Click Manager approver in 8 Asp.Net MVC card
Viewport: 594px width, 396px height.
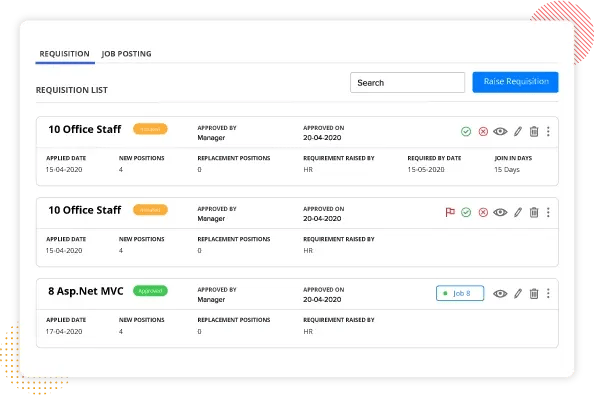tap(211, 299)
